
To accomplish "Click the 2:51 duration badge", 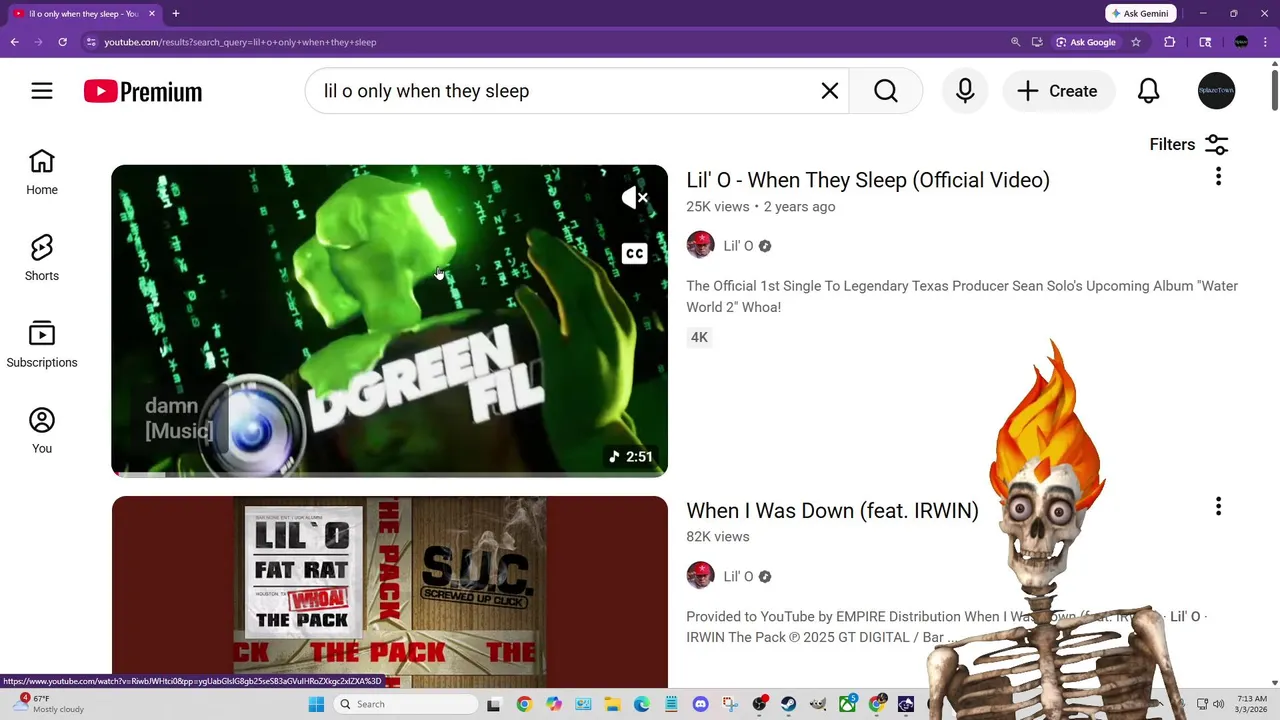I will click(631, 457).
